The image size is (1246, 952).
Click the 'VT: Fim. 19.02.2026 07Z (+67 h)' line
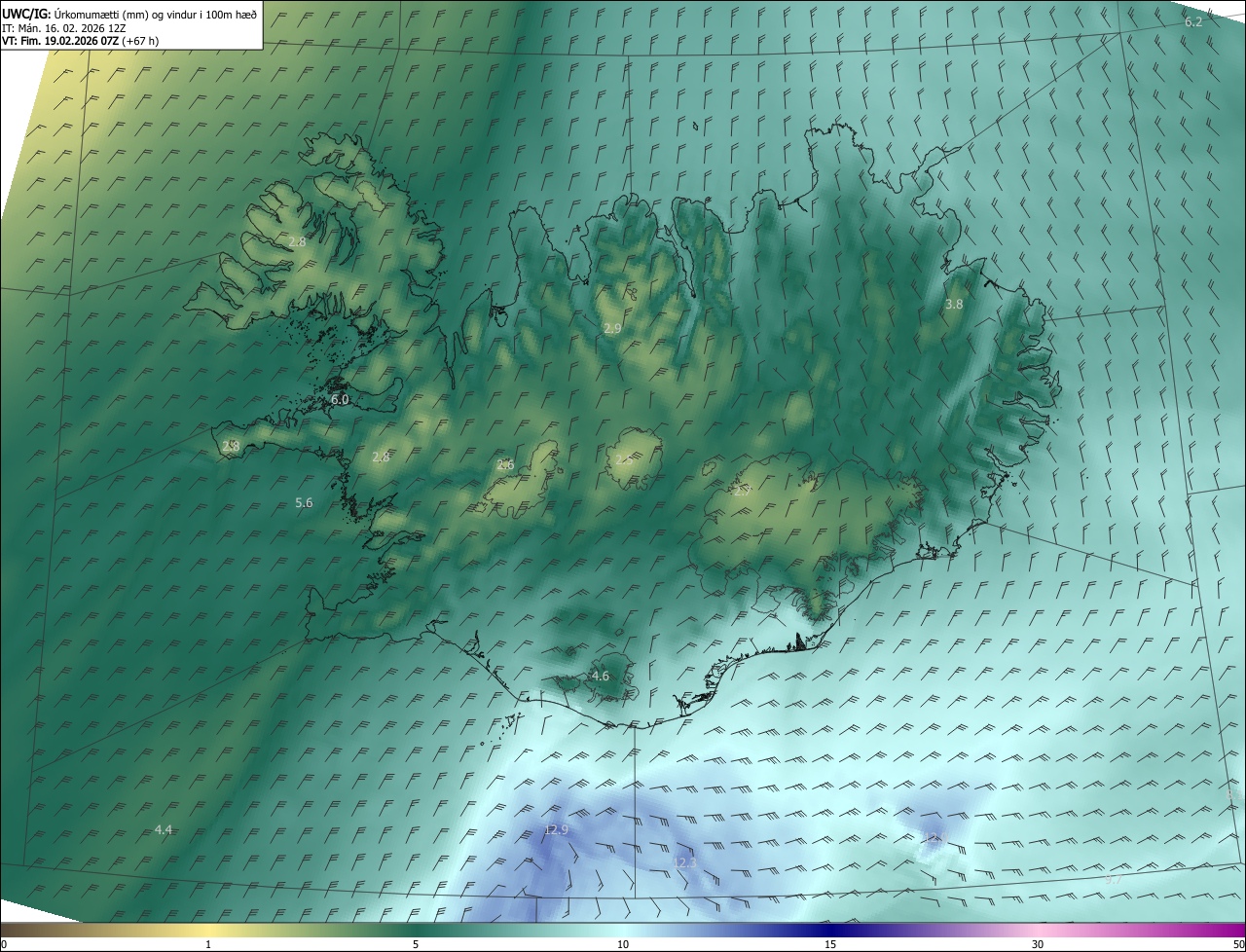pos(80,41)
